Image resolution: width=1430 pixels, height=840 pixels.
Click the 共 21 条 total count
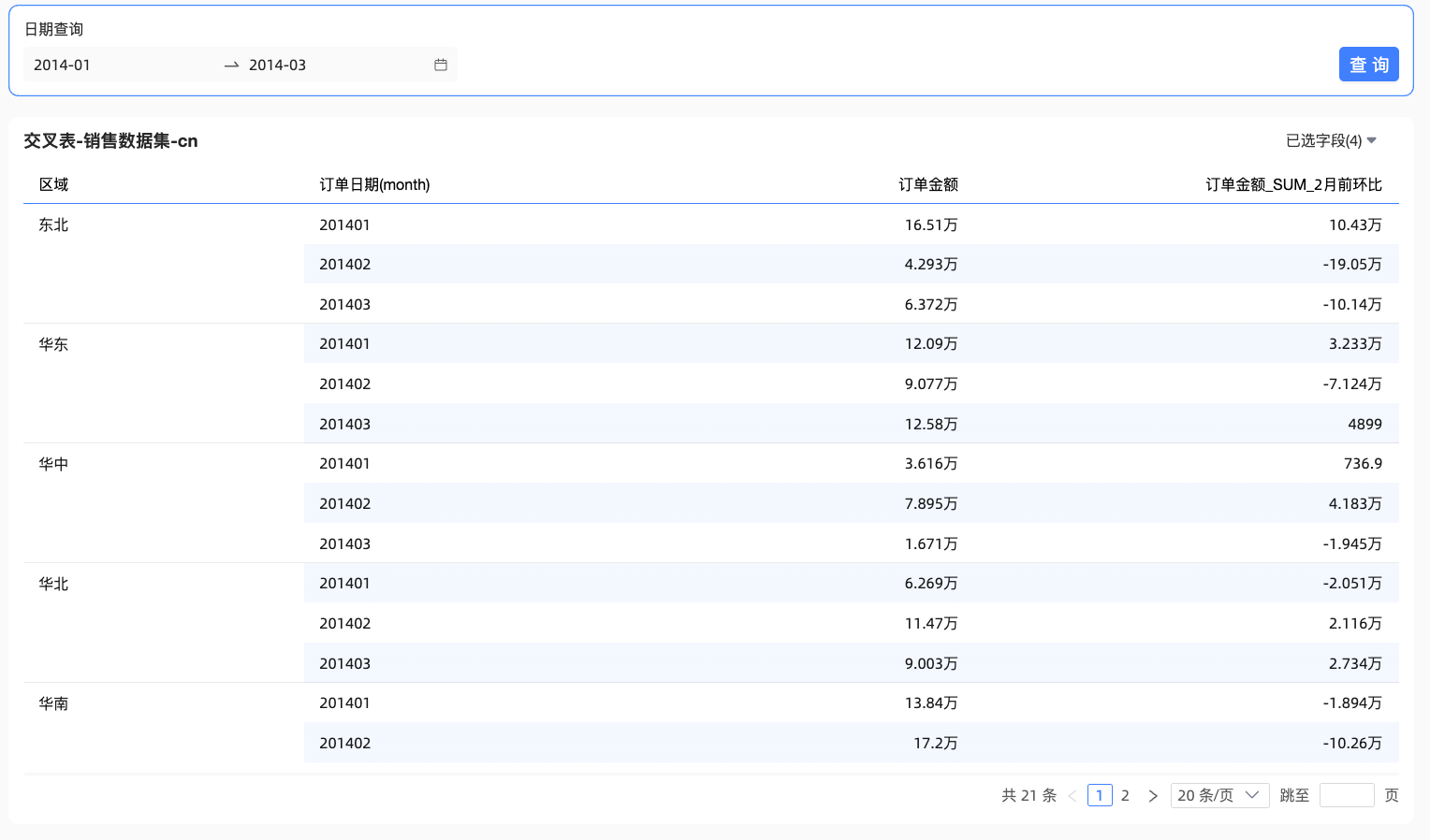coord(1029,795)
